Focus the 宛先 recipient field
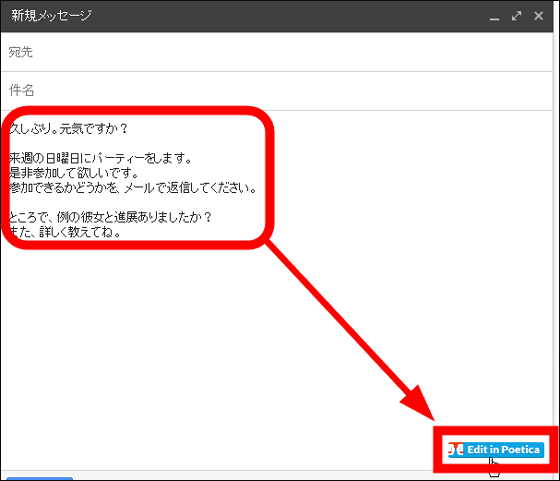The height and width of the screenshot is (481, 560). (x=277, y=52)
